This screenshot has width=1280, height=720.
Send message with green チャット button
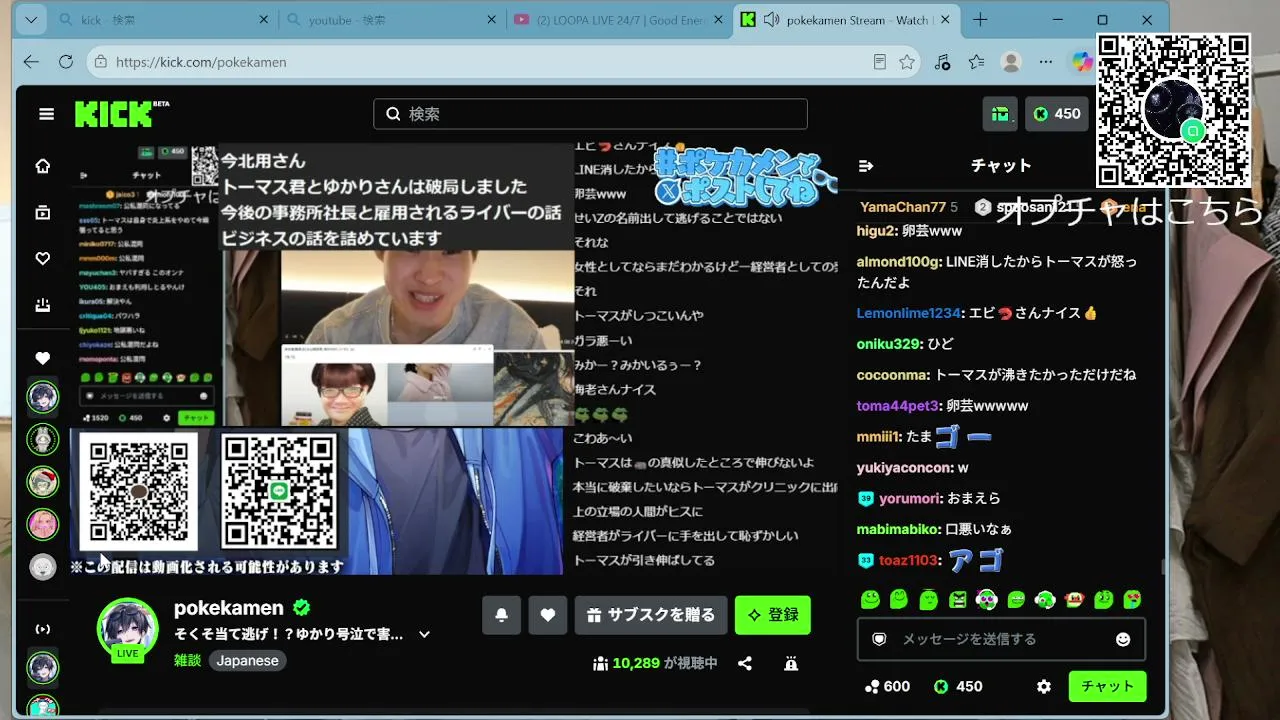coord(1107,687)
